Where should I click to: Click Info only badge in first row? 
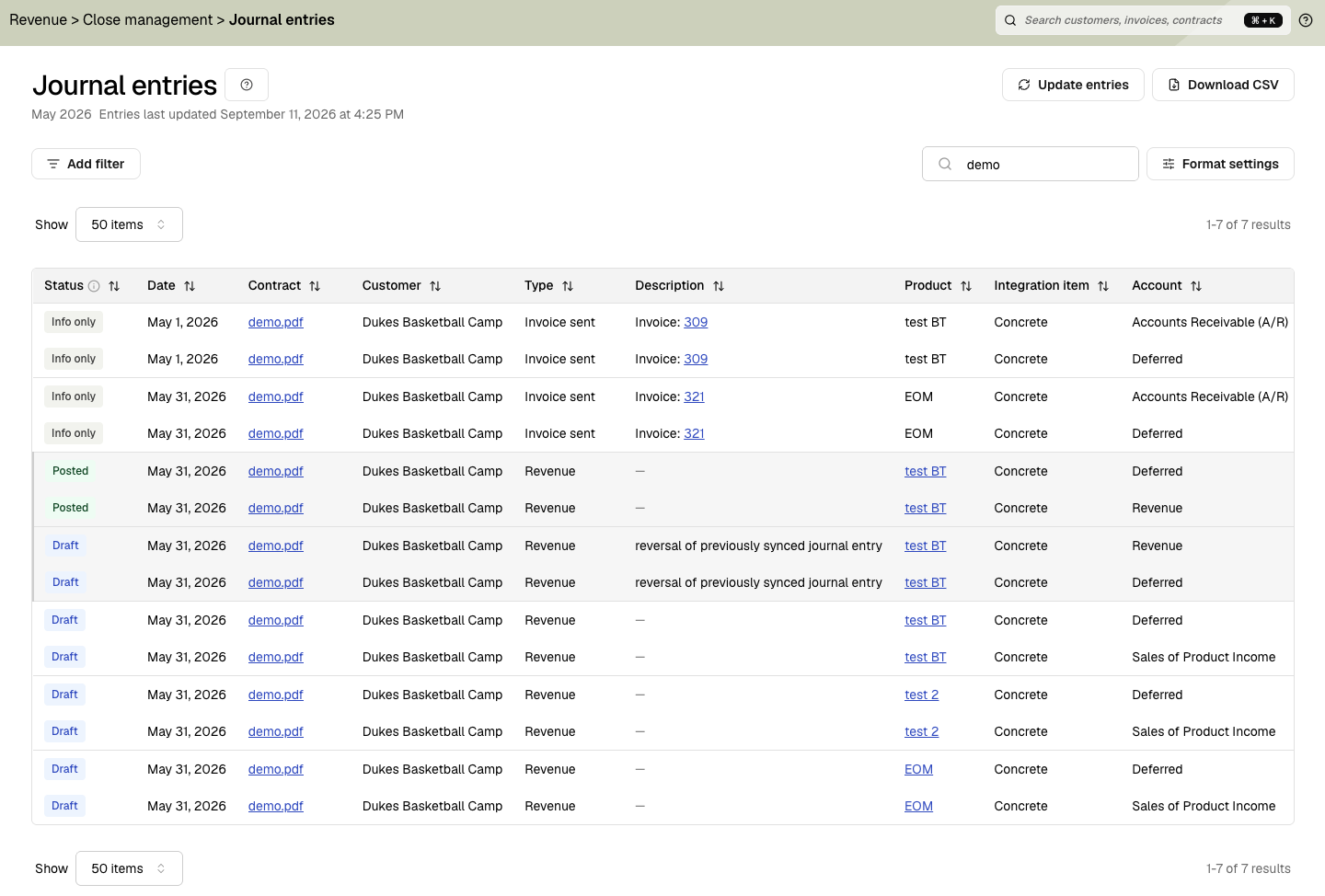point(74,322)
